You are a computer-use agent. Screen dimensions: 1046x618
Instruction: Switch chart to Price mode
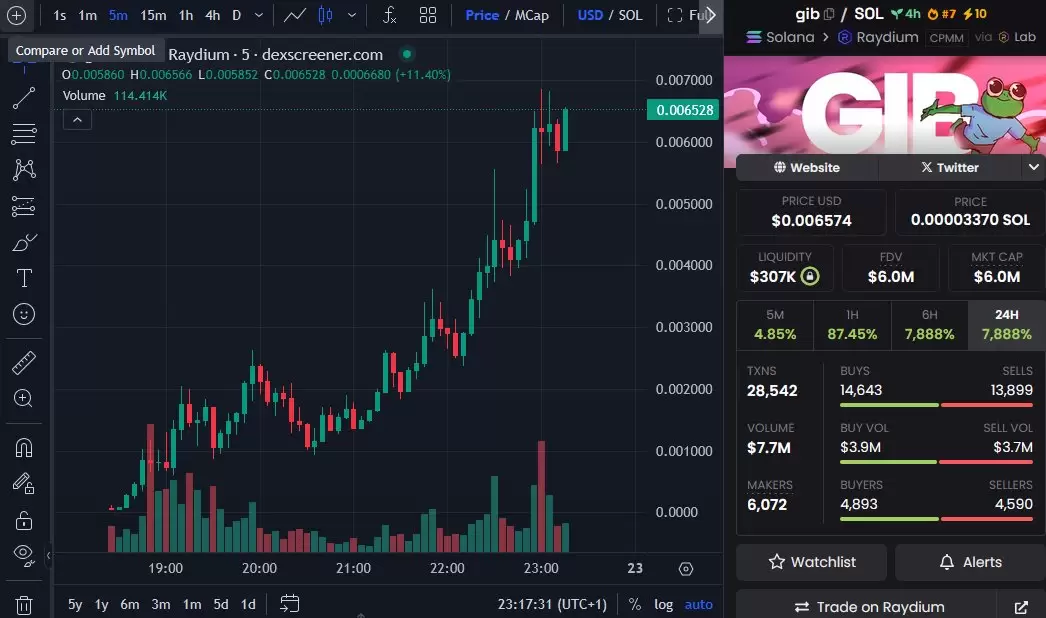(x=482, y=15)
